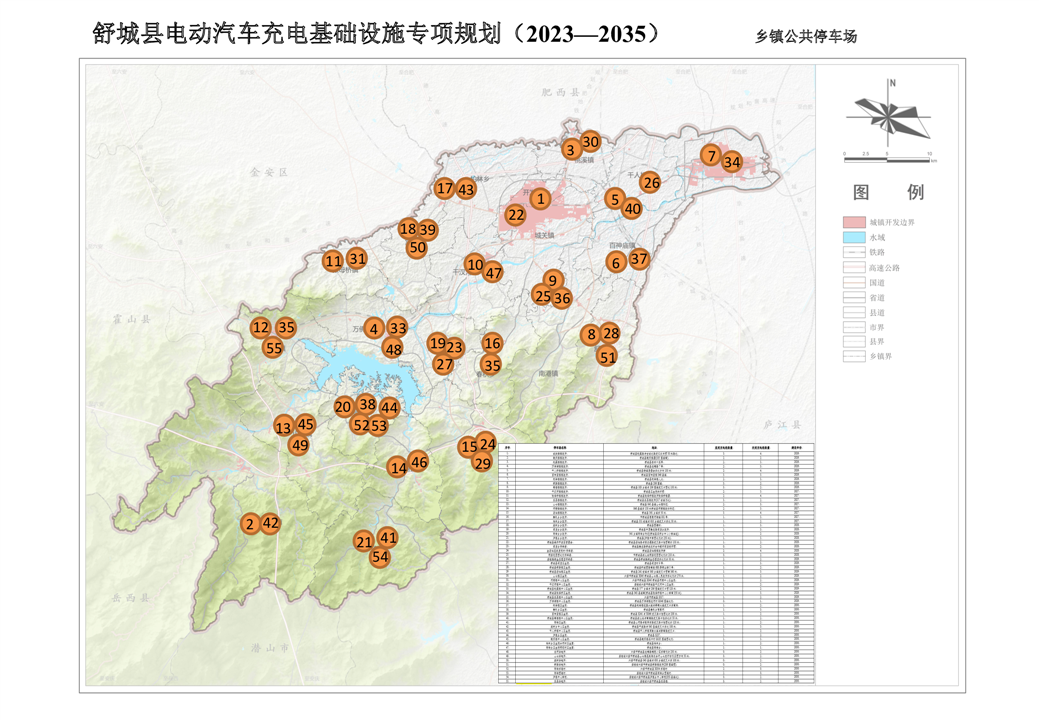Viewport: 1039px width, 720px height.
Task: Select map marker number 30
Action: [x=590, y=141]
